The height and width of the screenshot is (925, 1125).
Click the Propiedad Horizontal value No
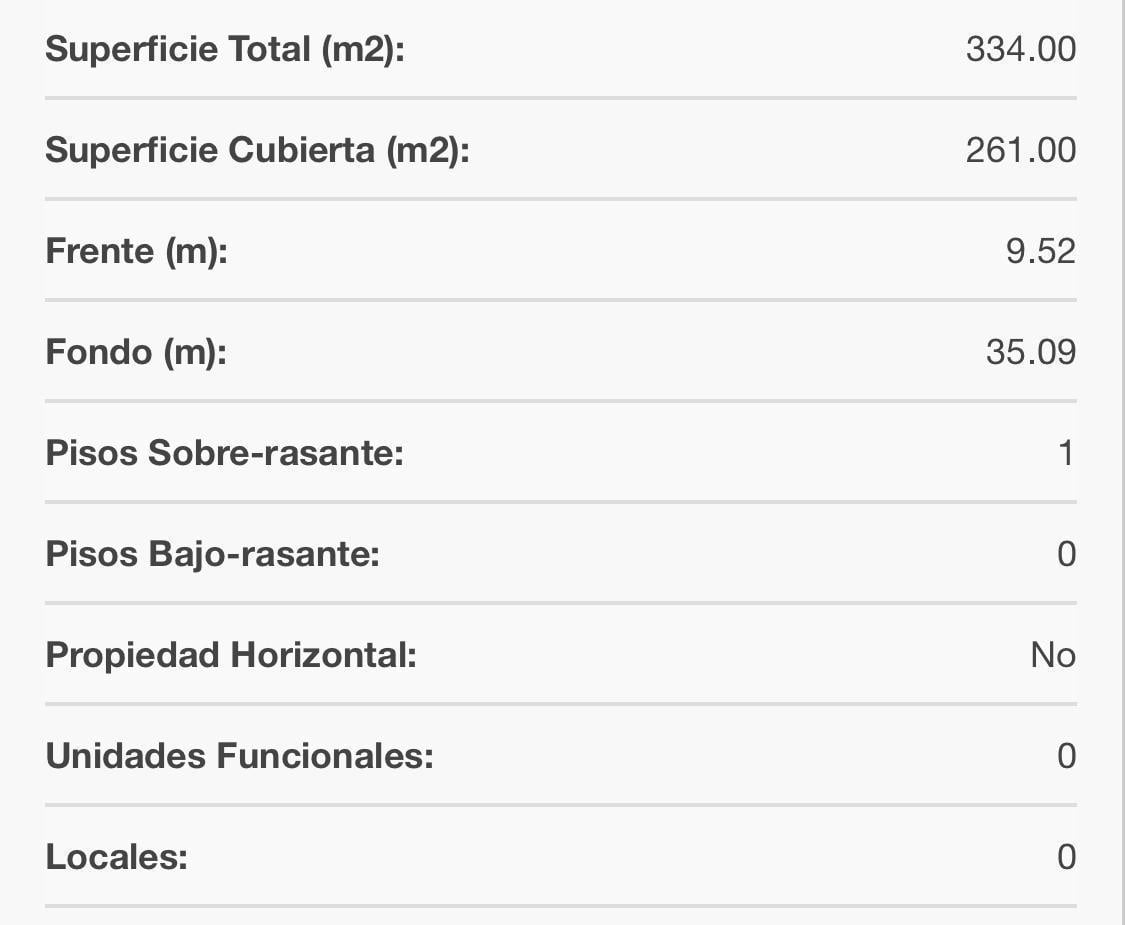[x=1053, y=655]
